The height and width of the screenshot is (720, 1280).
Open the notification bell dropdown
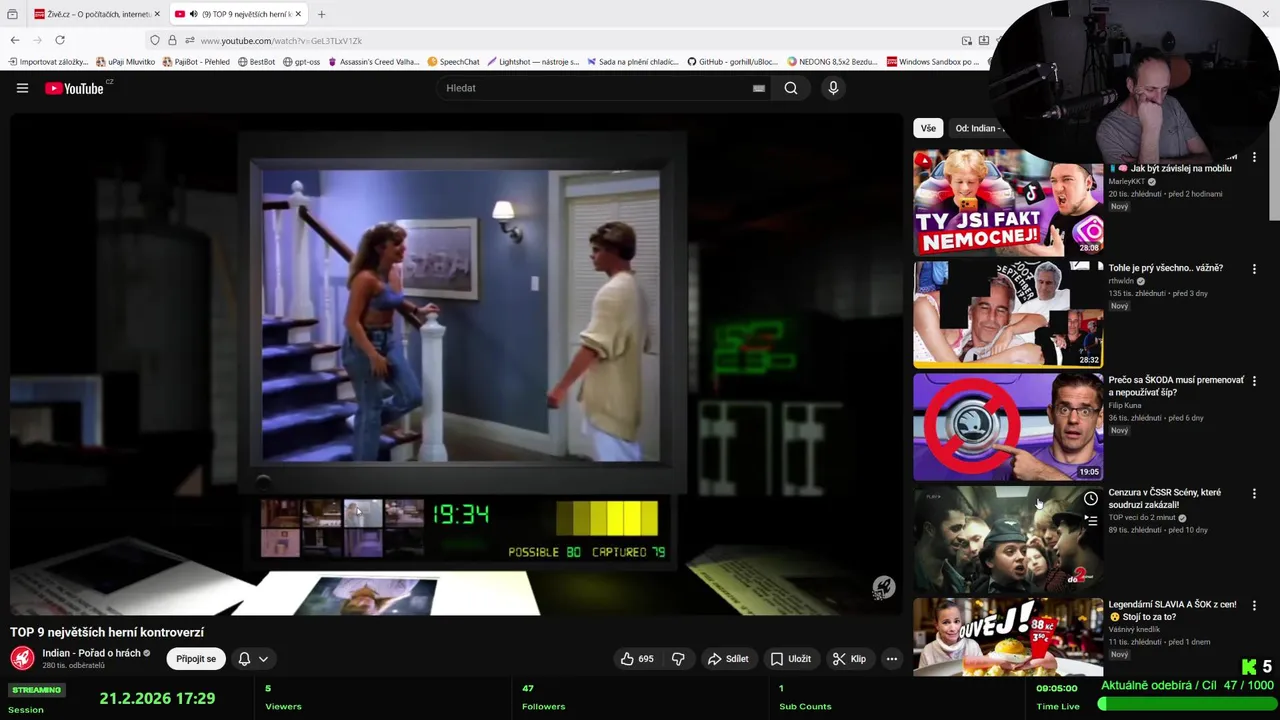253,659
